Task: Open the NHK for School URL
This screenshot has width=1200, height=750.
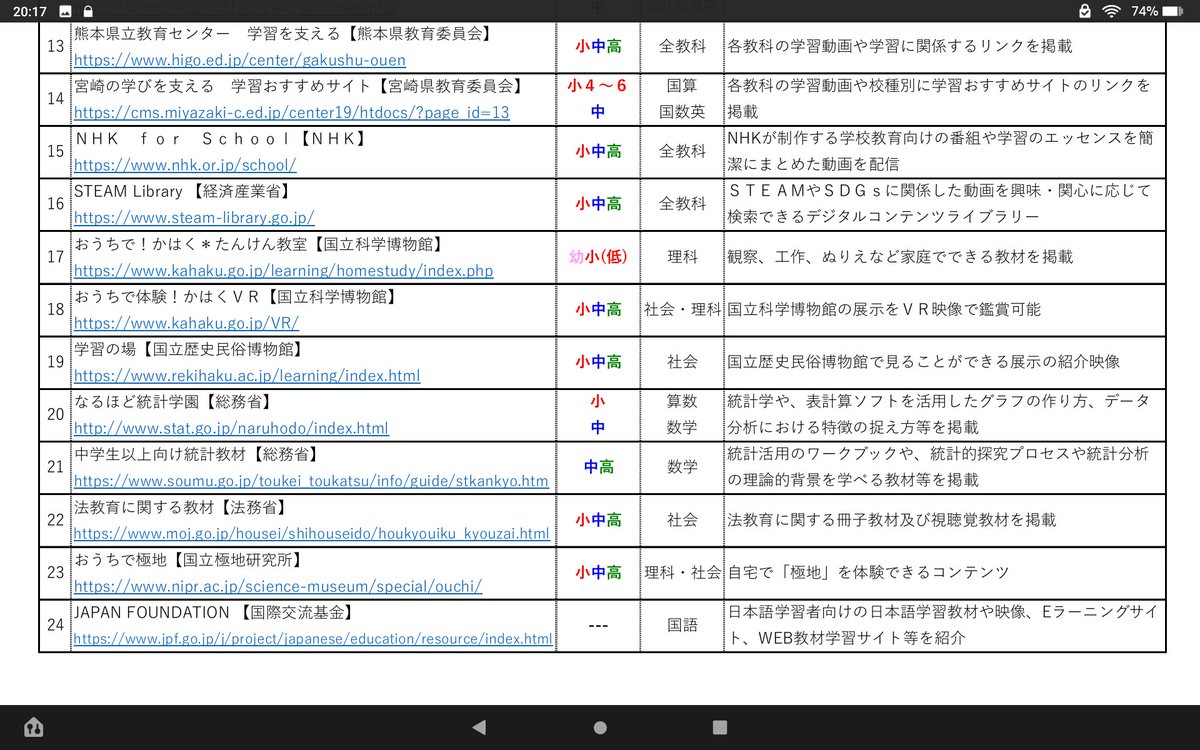Action: [185, 164]
